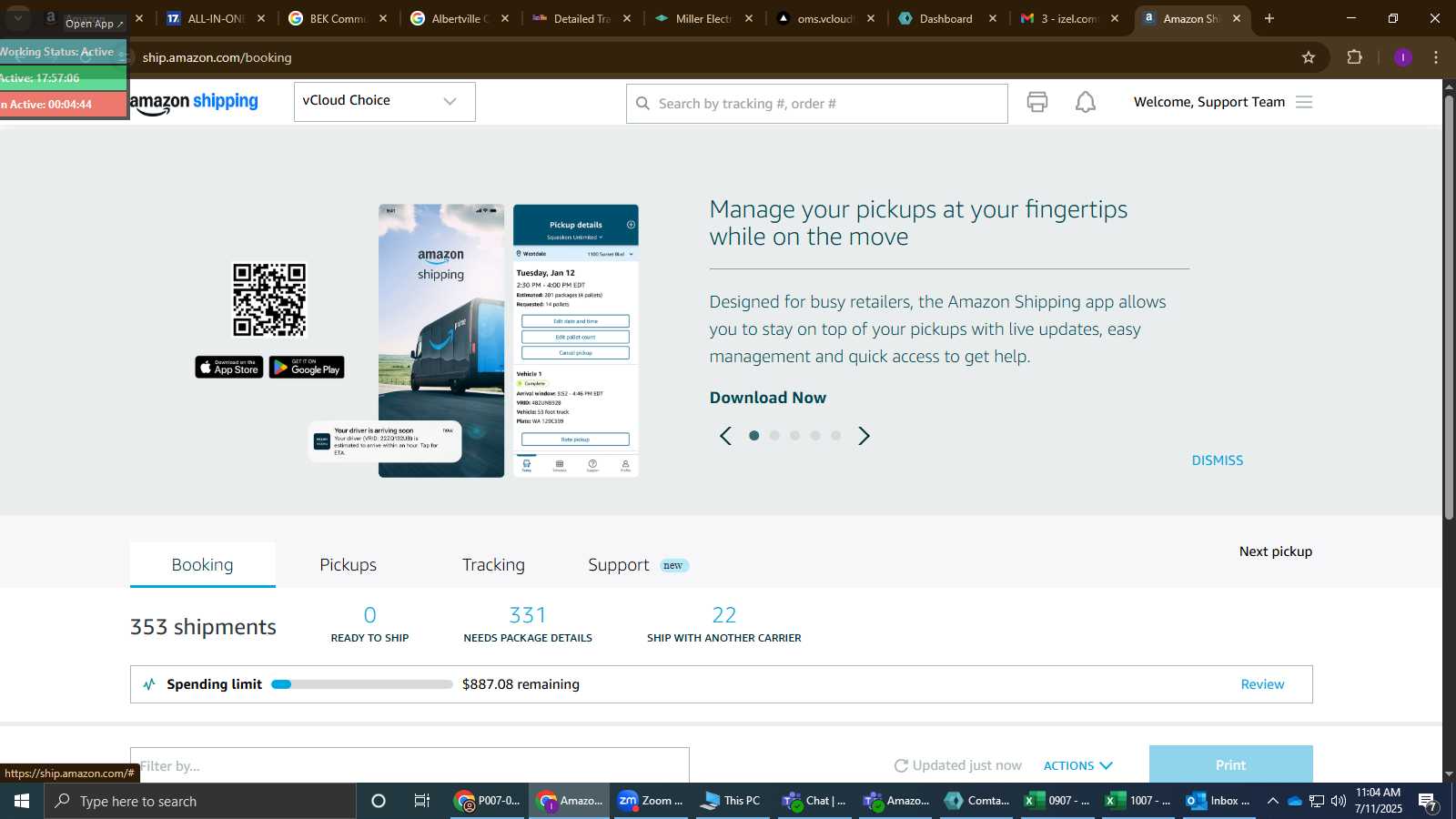Click the volume icon in system tray

click(1339, 801)
